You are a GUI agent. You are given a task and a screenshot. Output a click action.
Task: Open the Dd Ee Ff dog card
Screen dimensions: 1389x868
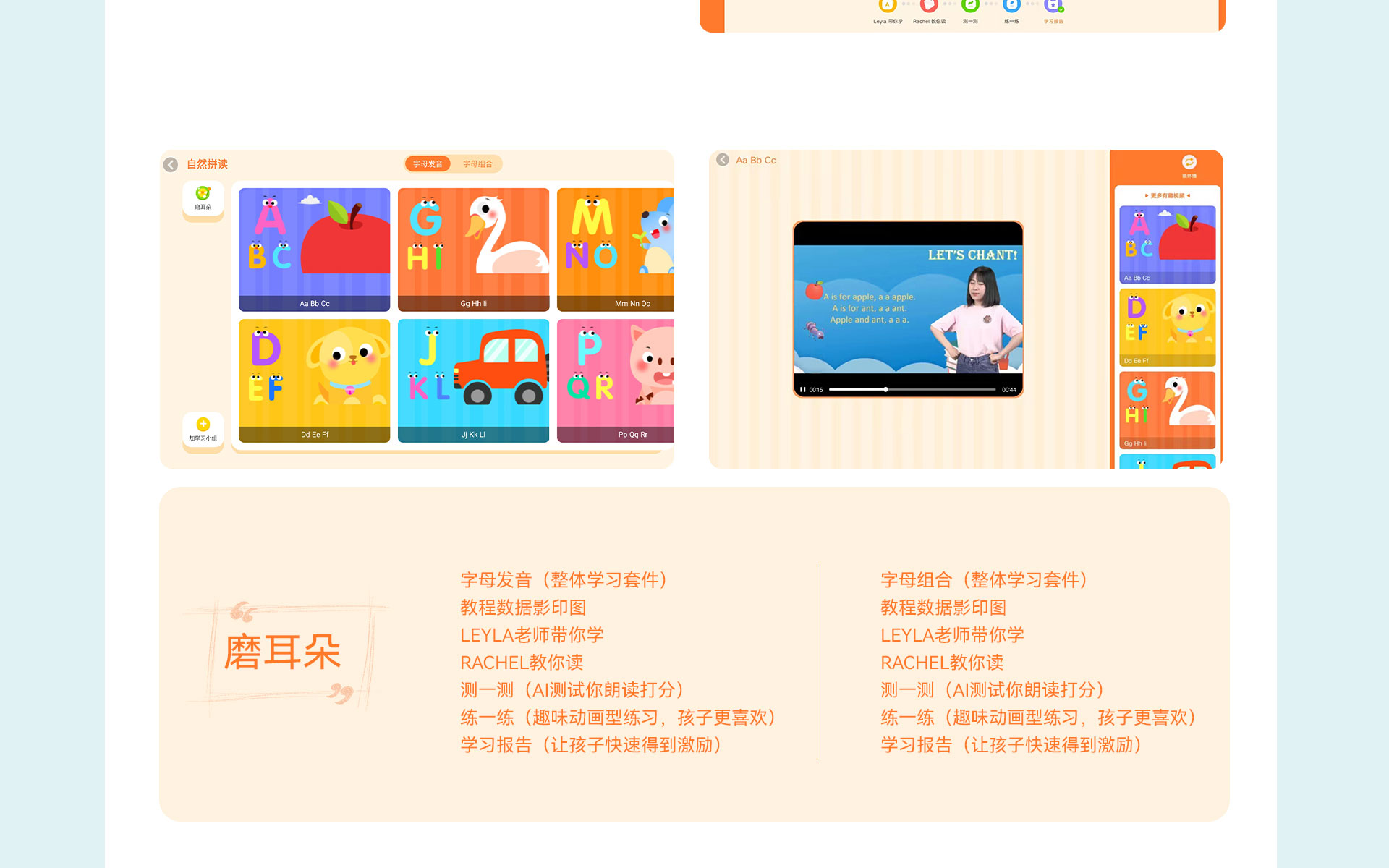pyautogui.click(x=314, y=380)
